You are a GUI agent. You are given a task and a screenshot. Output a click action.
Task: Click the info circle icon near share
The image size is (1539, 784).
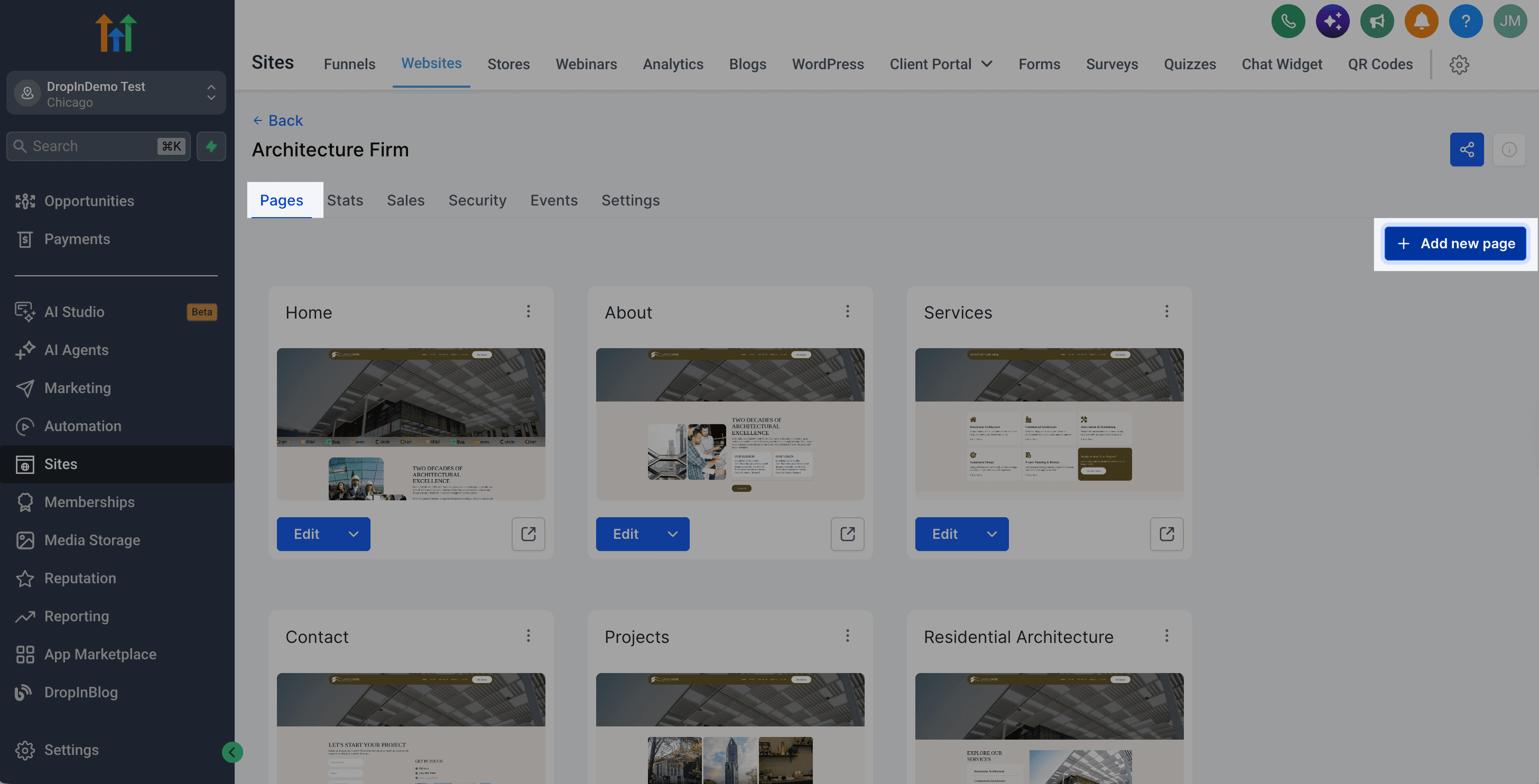[x=1509, y=150]
